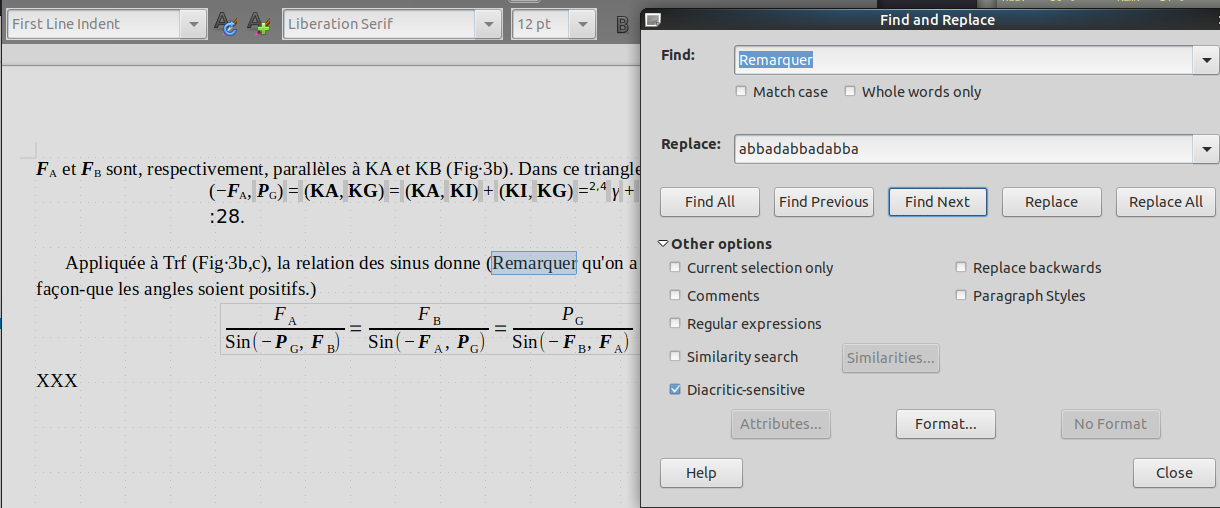Viewport: 1220px width, 508px height.
Task: Toggle the Bold formatting icon
Action: click(x=623, y=24)
